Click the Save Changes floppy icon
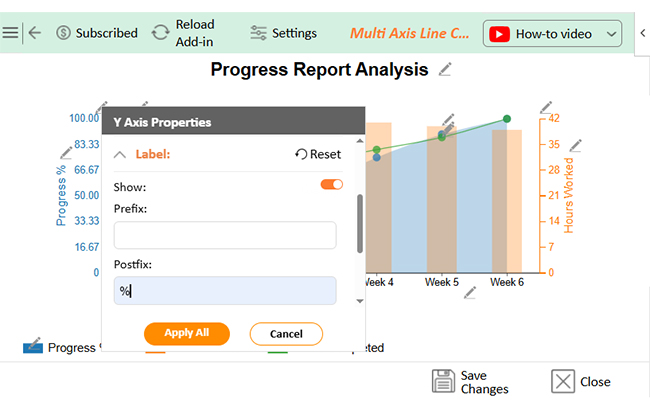The width and height of the screenshot is (650, 414). point(443,382)
